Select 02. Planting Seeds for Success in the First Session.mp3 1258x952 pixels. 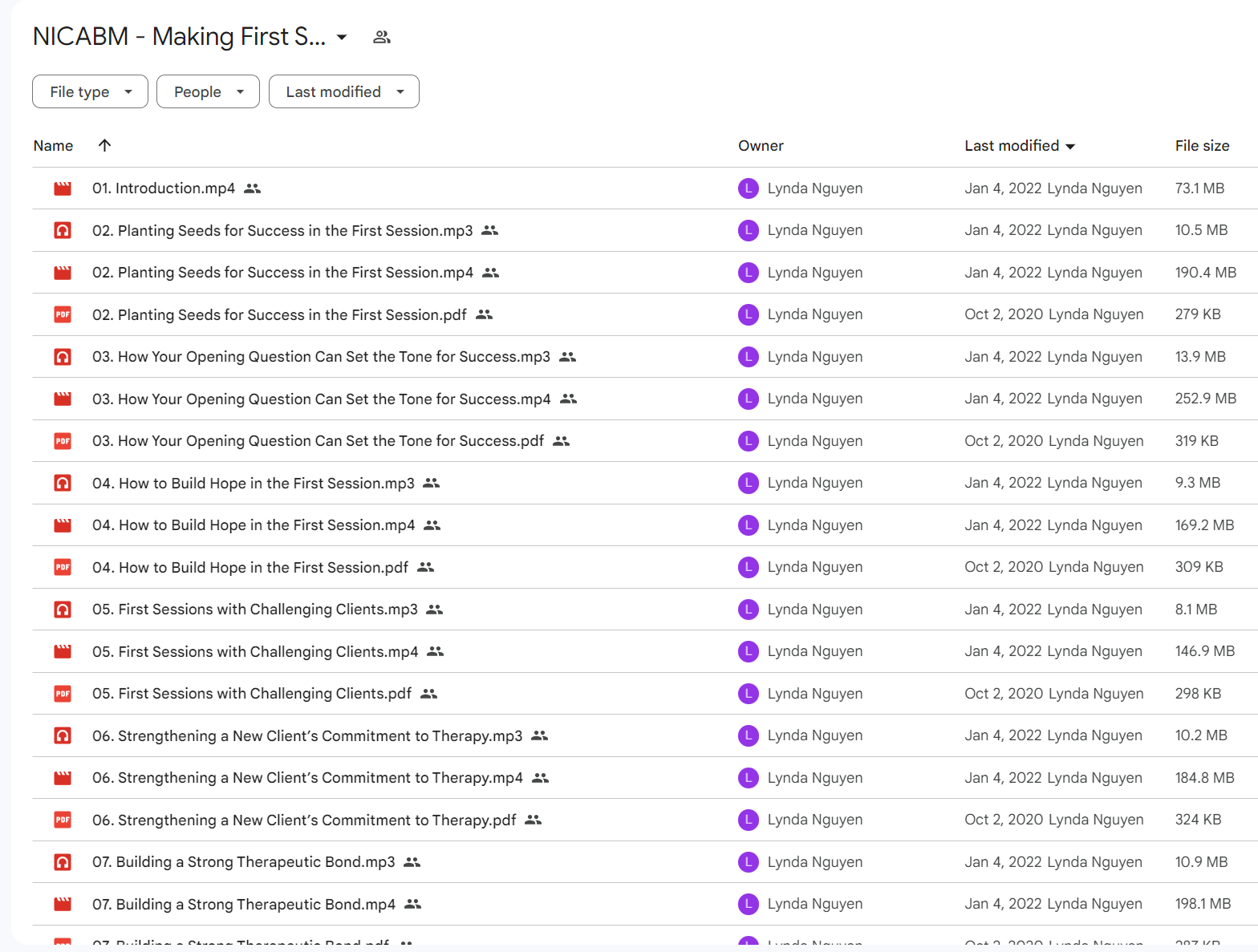point(282,230)
